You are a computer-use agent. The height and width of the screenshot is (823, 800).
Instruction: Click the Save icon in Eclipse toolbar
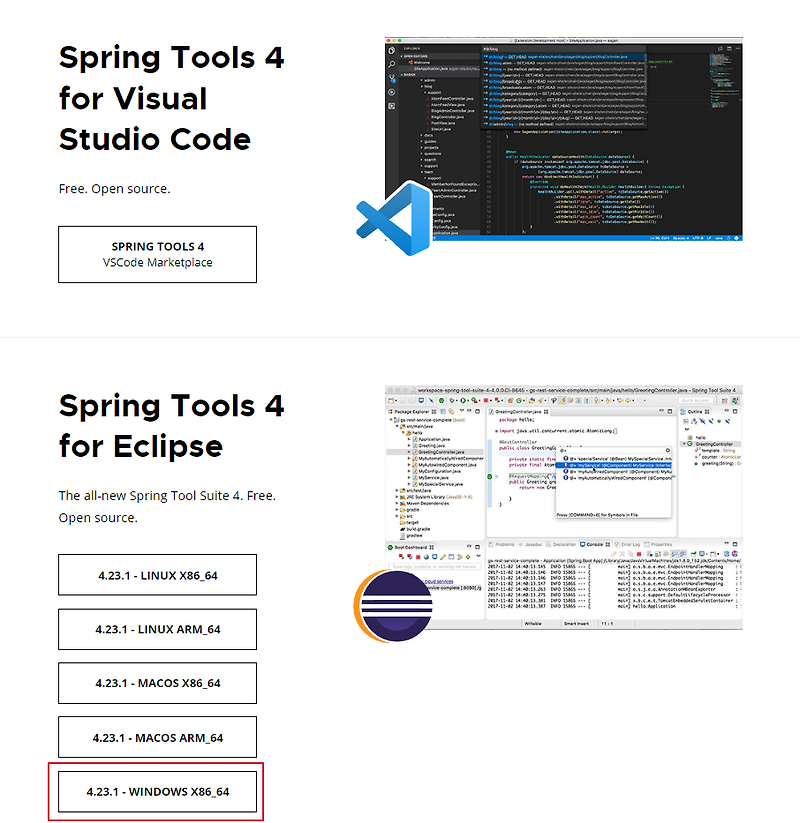pos(403,399)
